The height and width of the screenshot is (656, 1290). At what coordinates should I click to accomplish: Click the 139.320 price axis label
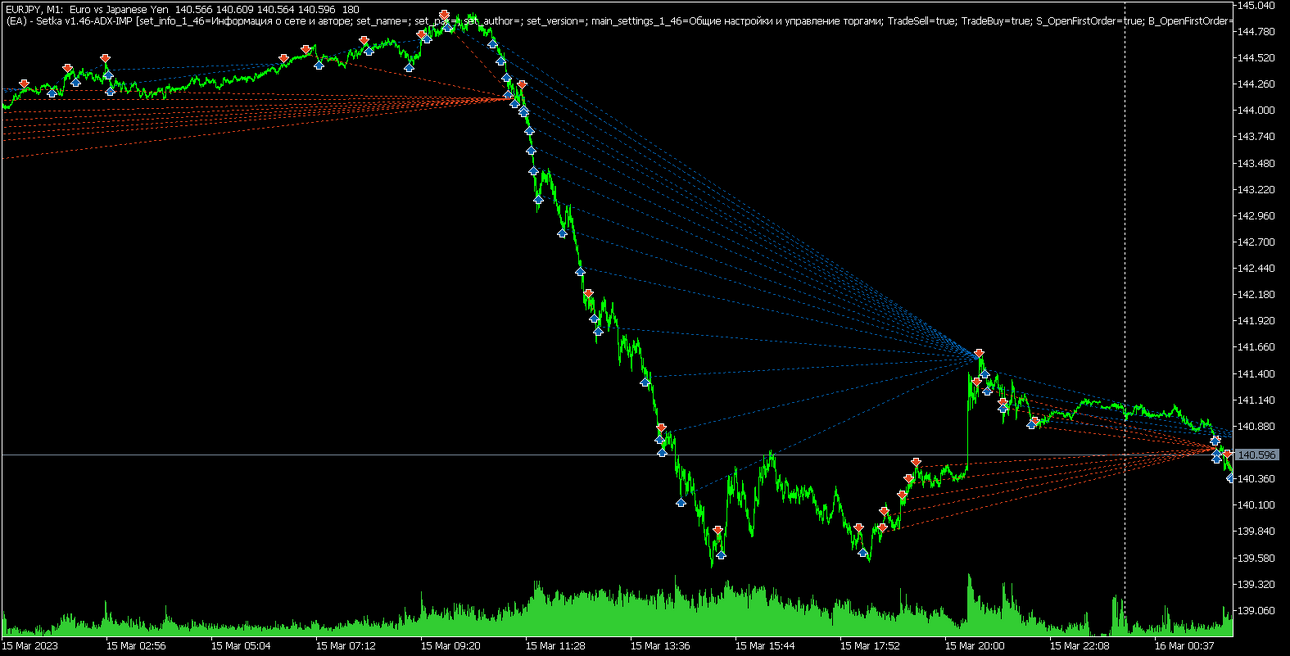click(x=1257, y=584)
